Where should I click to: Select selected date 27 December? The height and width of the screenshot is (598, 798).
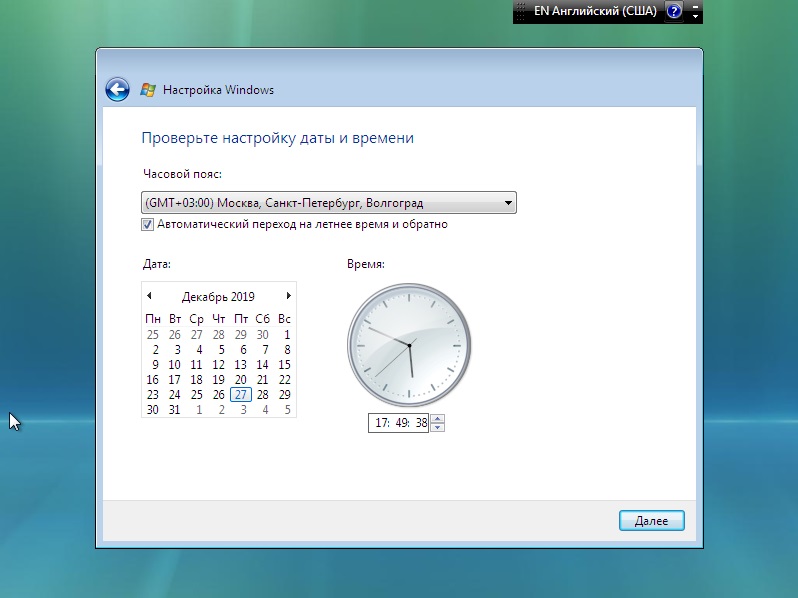tap(241, 394)
